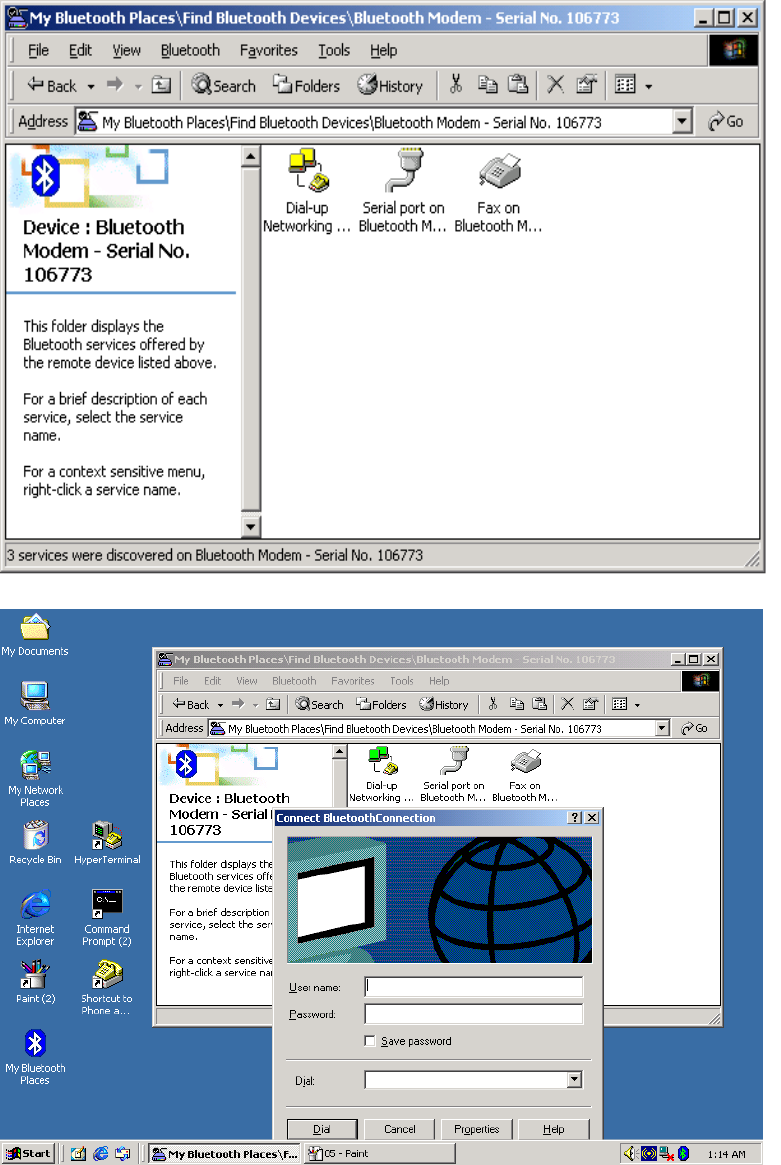Click Folders in top window toolbar
The height and width of the screenshot is (1165, 781).
tap(306, 85)
